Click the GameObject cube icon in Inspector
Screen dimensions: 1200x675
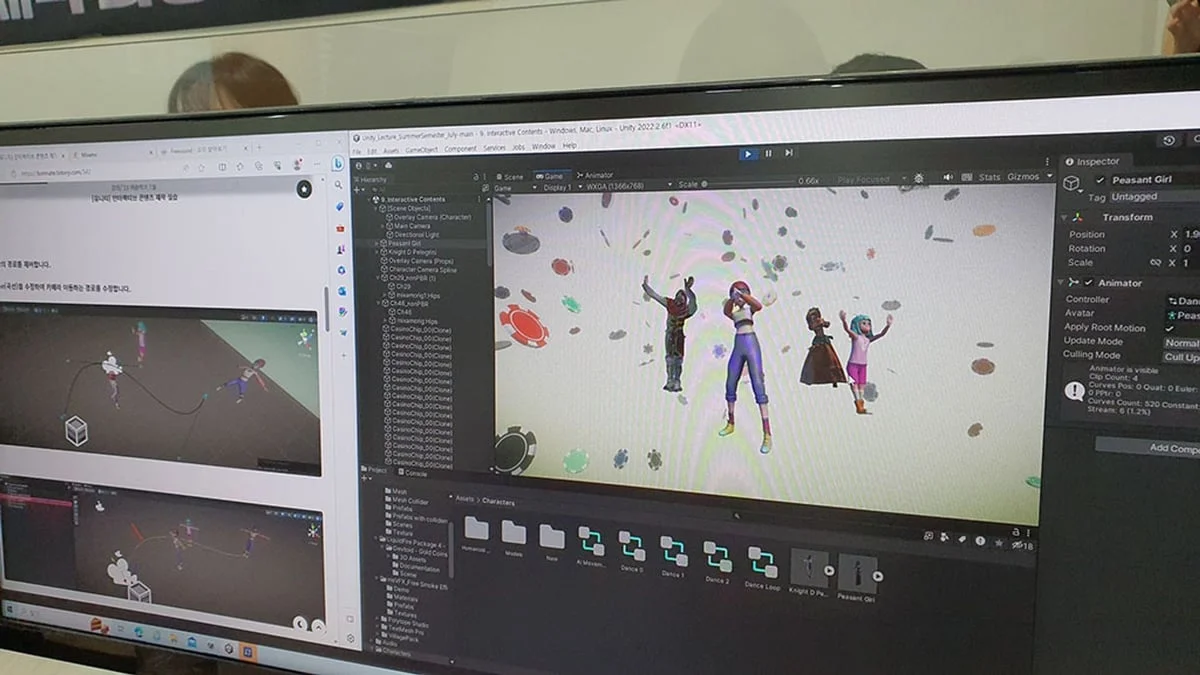(1071, 183)
